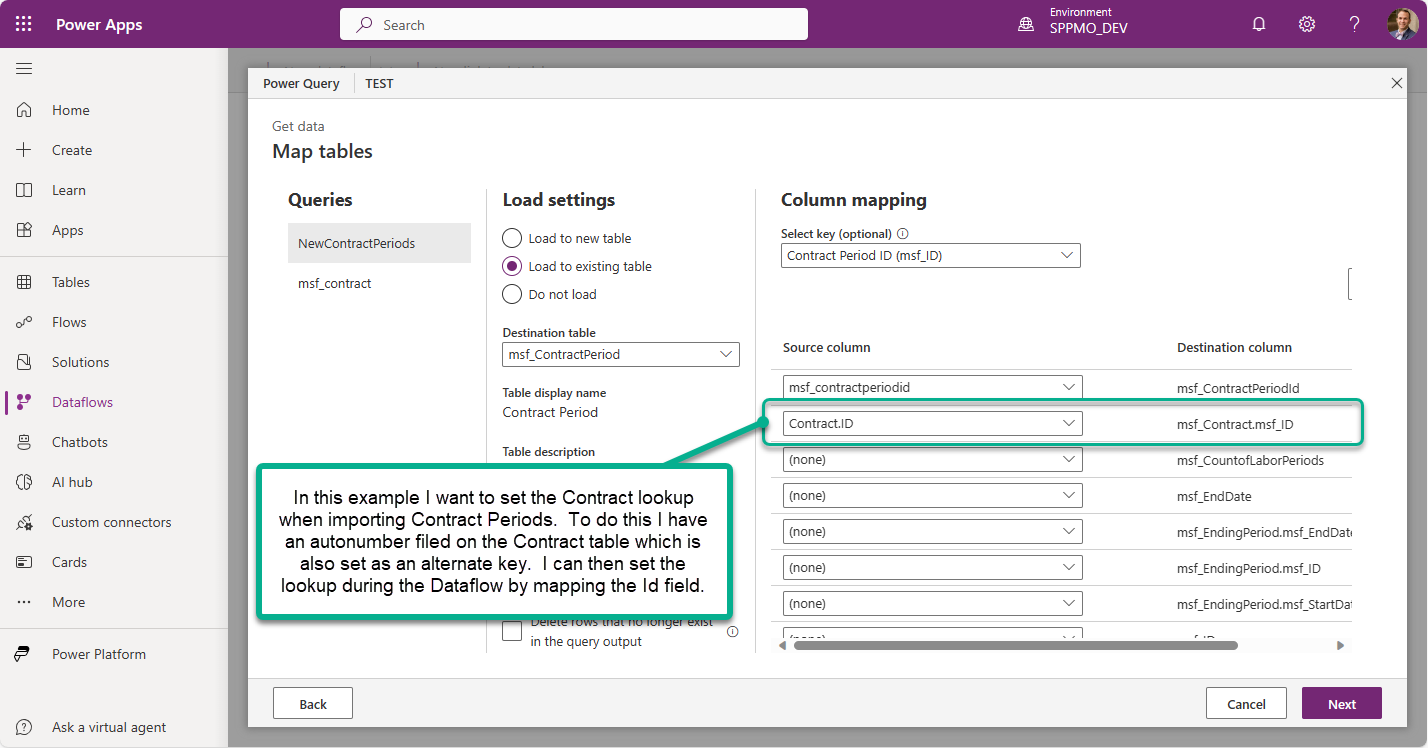Image resolution: width=1428 pixels, height=748 pixels.
Task: Close the Power Query dialog
Action: [1397, 83]
